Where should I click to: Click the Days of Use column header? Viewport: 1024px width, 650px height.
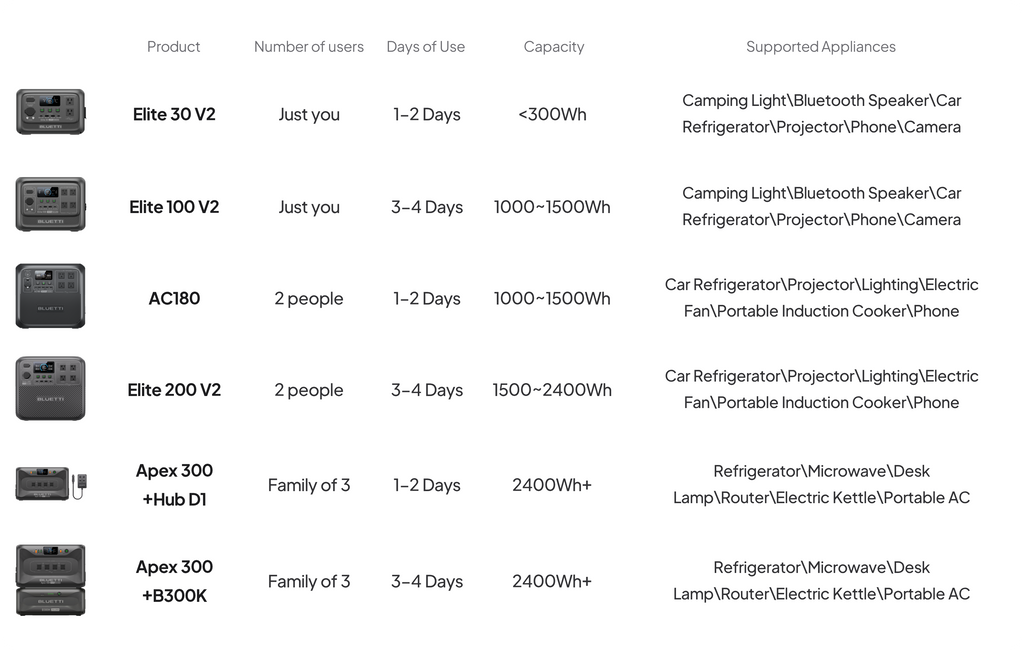426,47
